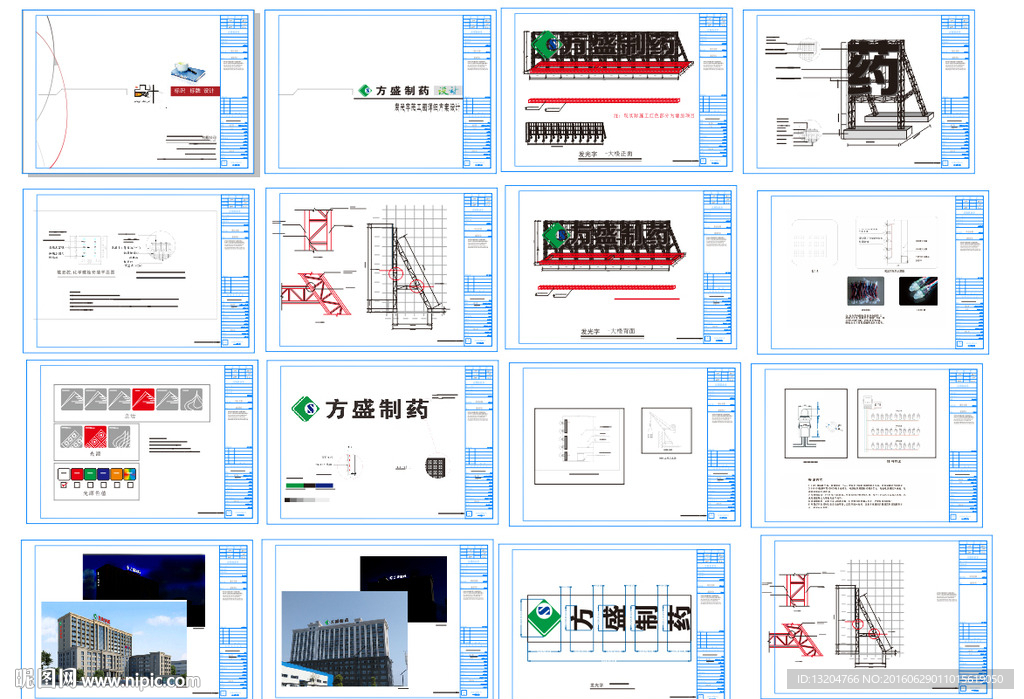Open the 发光字 大楼正面 sign elevation sheet
This screenshot has height=699, width=1024.
(617, 89)
